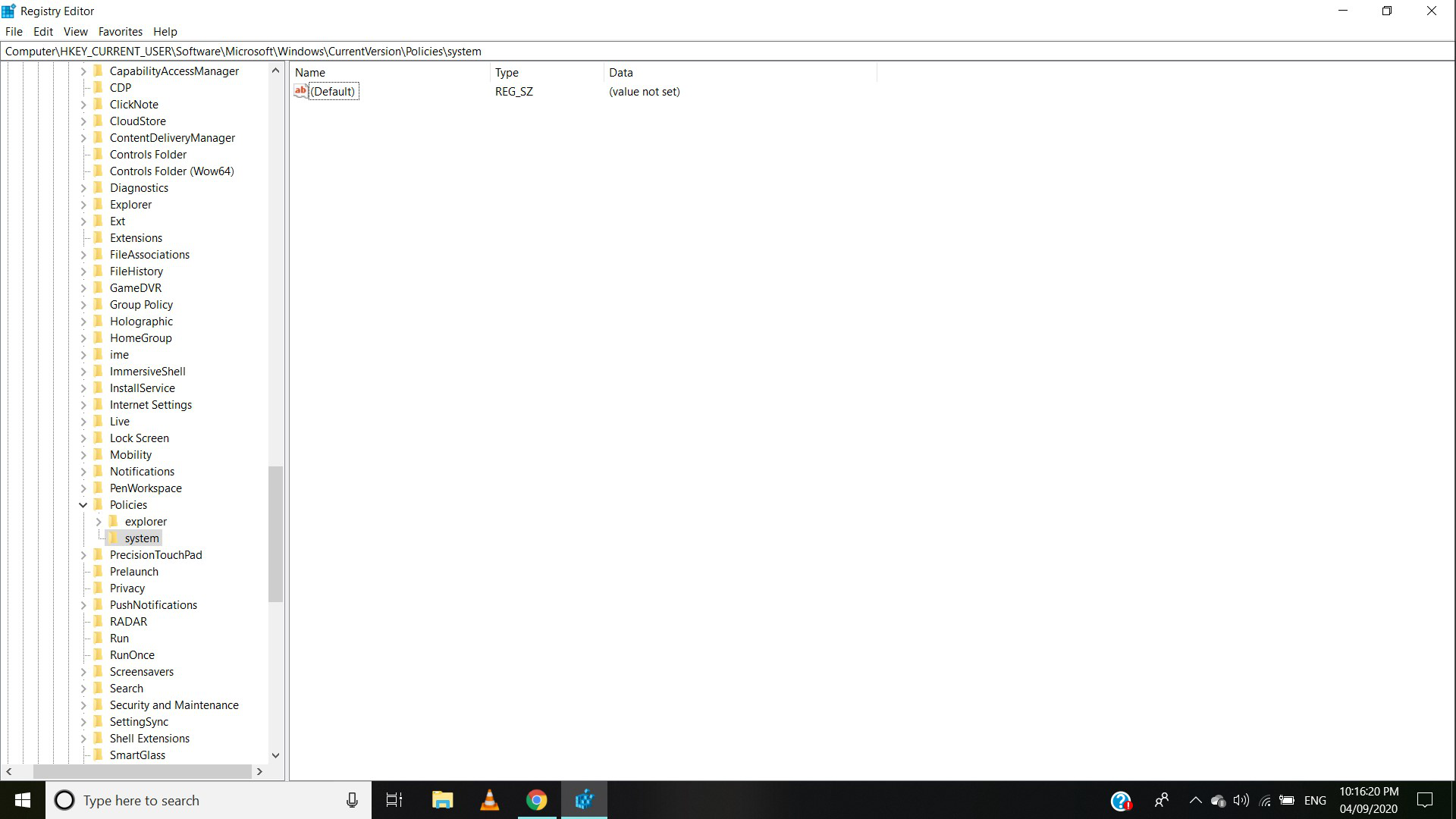Open File Explorer from taskbar
Viewport: 1456px width, 819px height.
point(443,800)
